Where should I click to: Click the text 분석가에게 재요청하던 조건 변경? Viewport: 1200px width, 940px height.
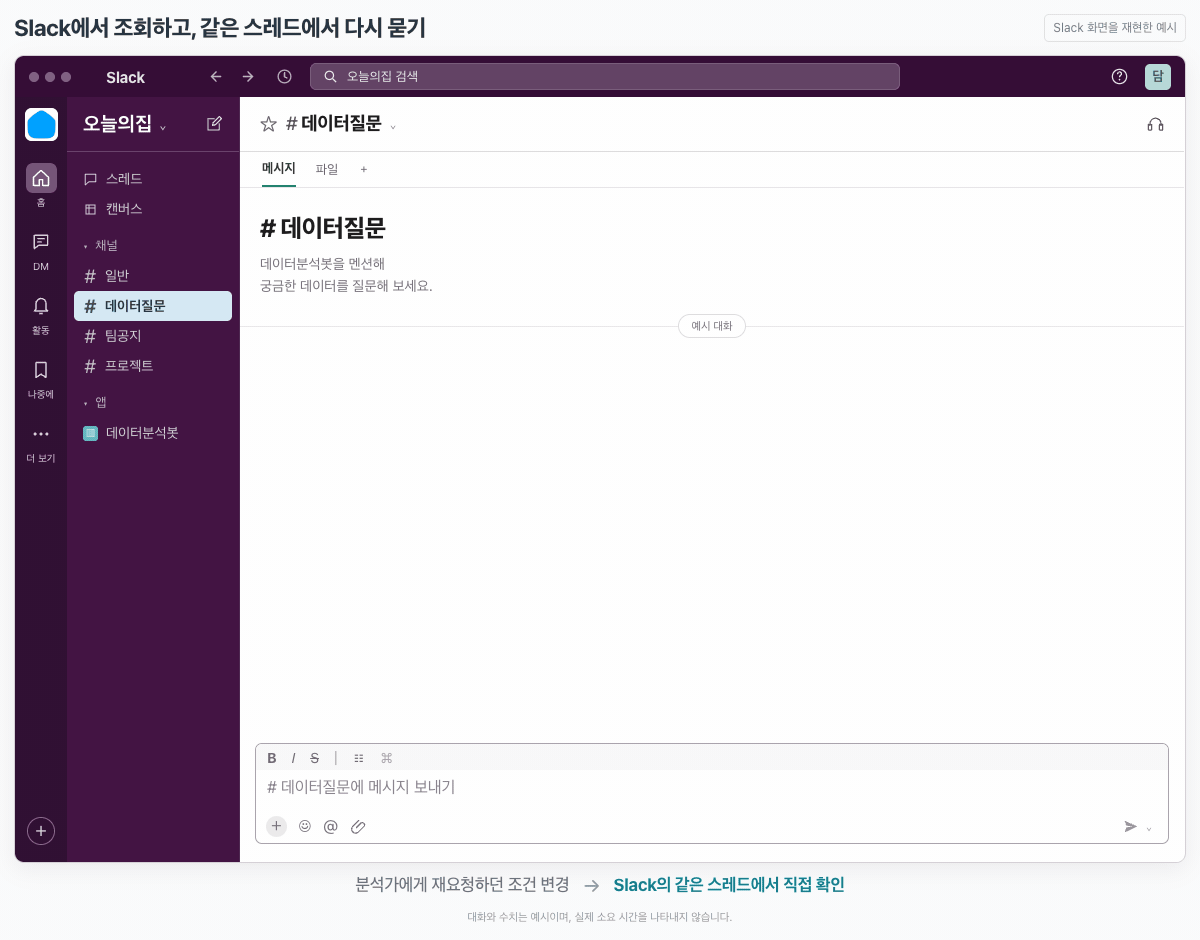[x=462, y=885]
